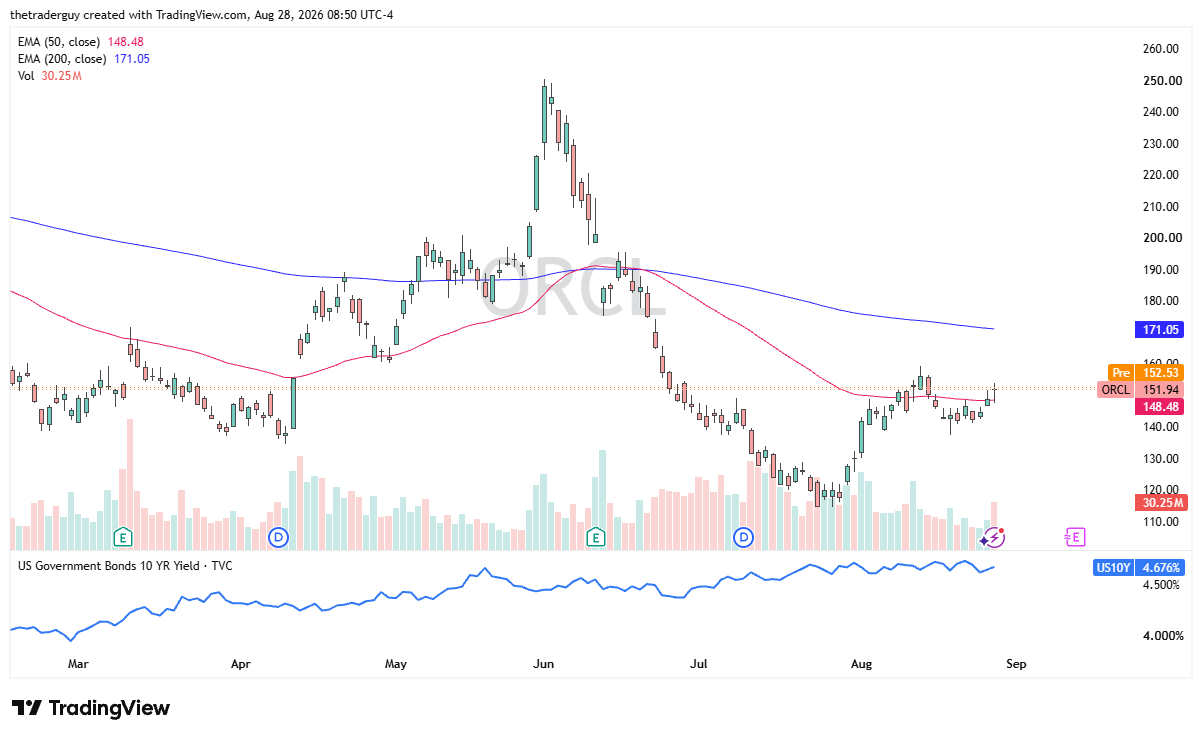Click the 190.00 price axis label
This screenshot has height=738, width=1202.
point(1160,270)
